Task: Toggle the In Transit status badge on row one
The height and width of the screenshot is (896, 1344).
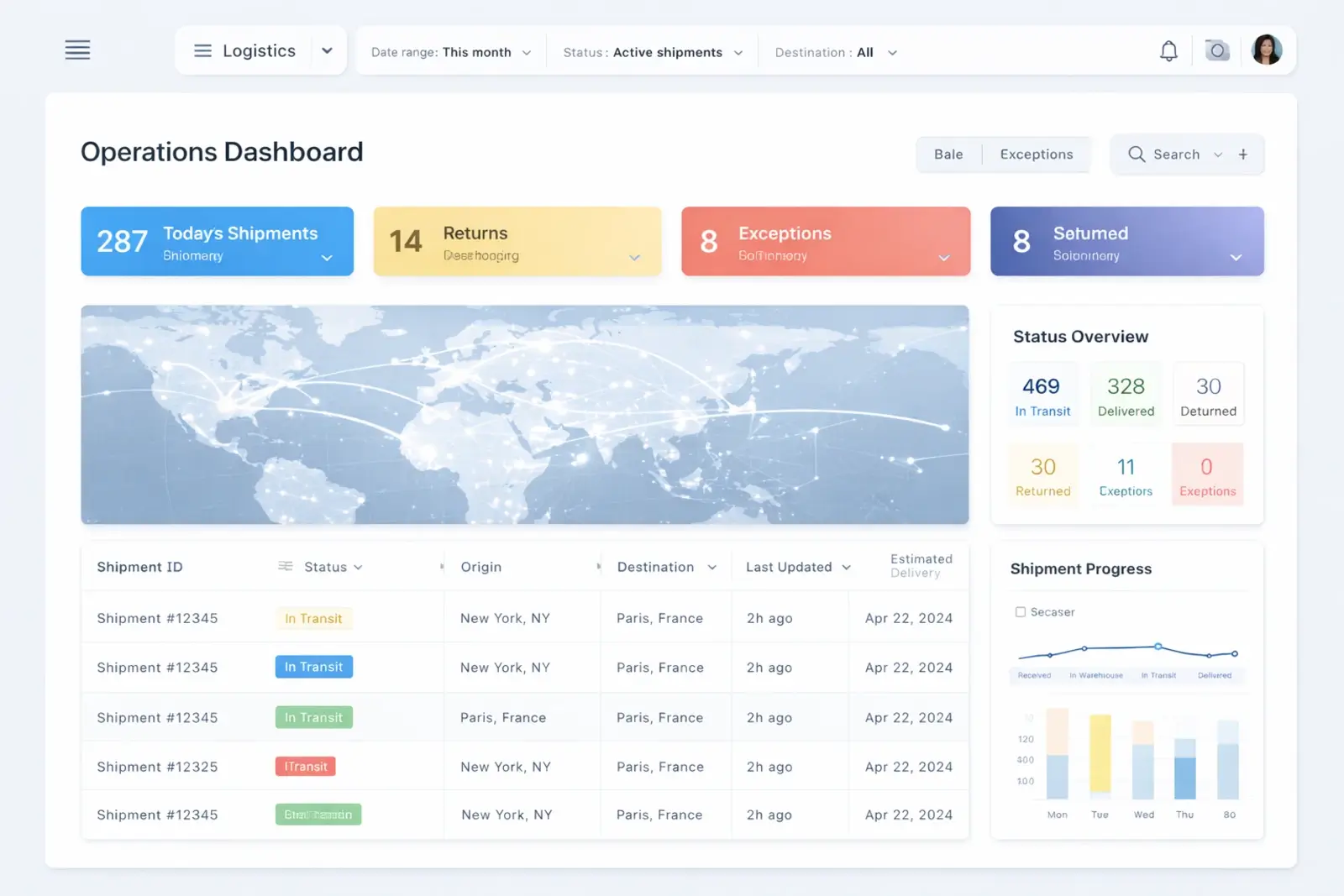Action: [313, 618]
